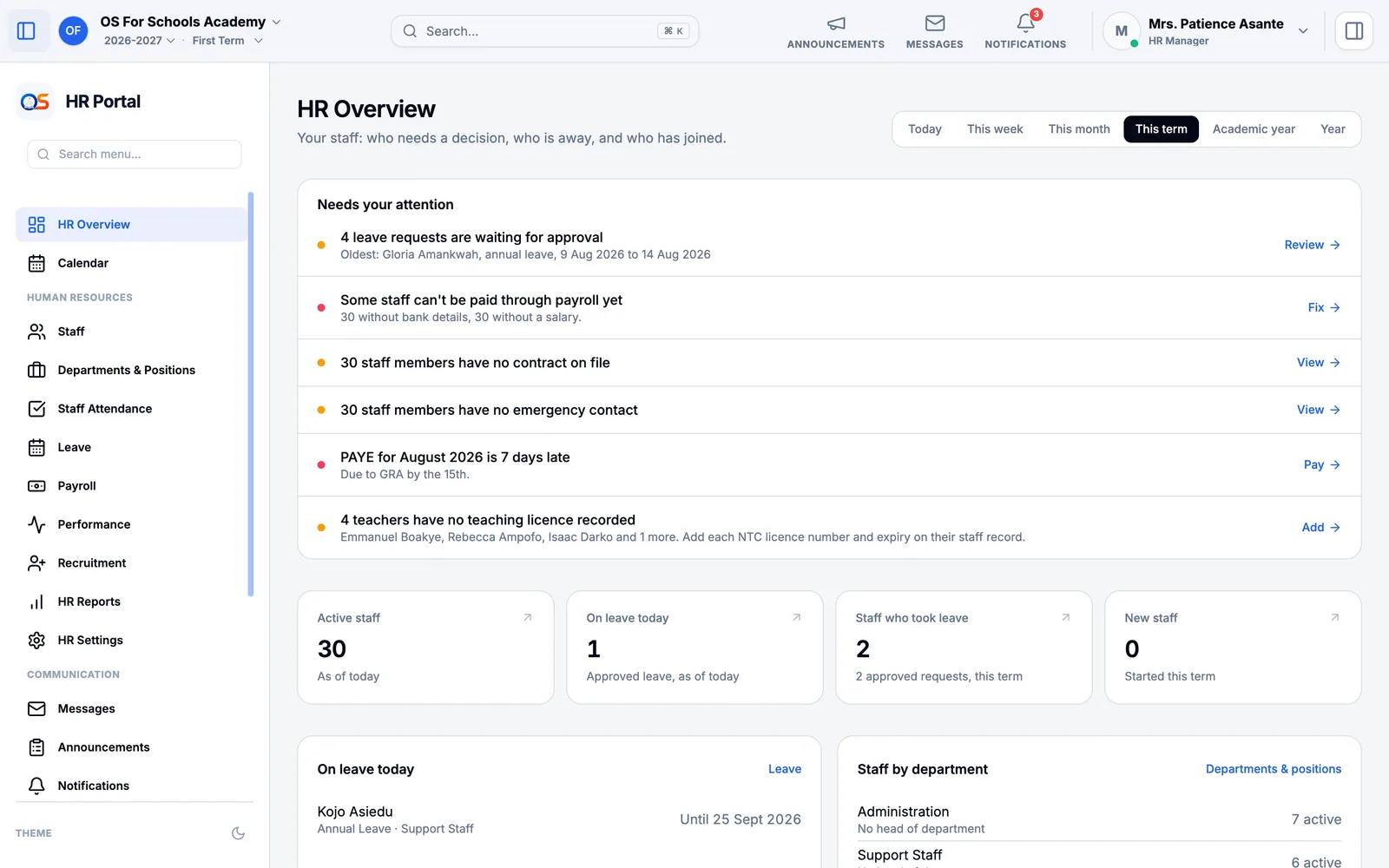Select the This month period tab

coord(1079,129)
